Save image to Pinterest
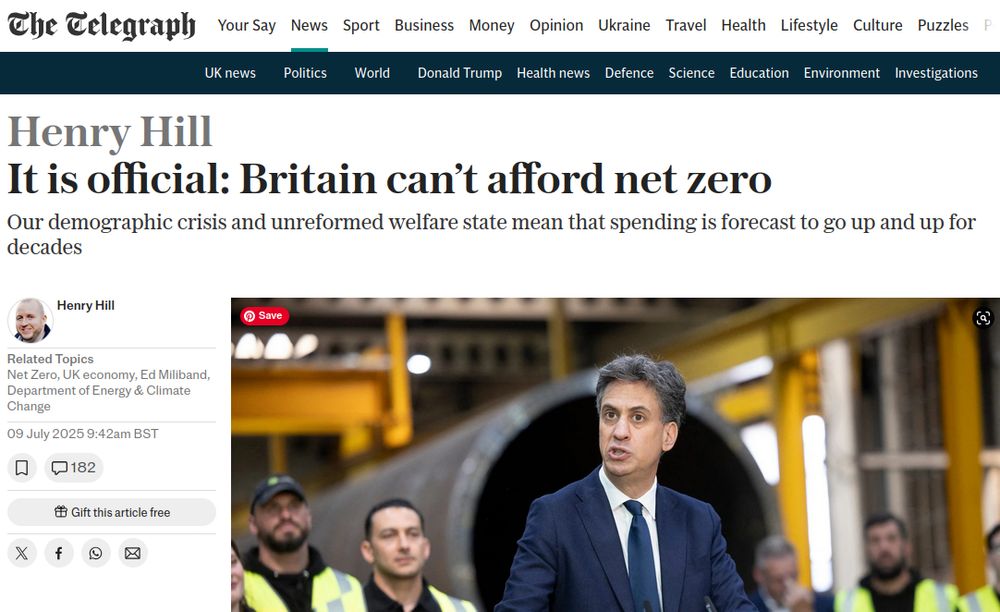Image resolution: width=1000 pixels, height=612 pixels. pos(265,316)
